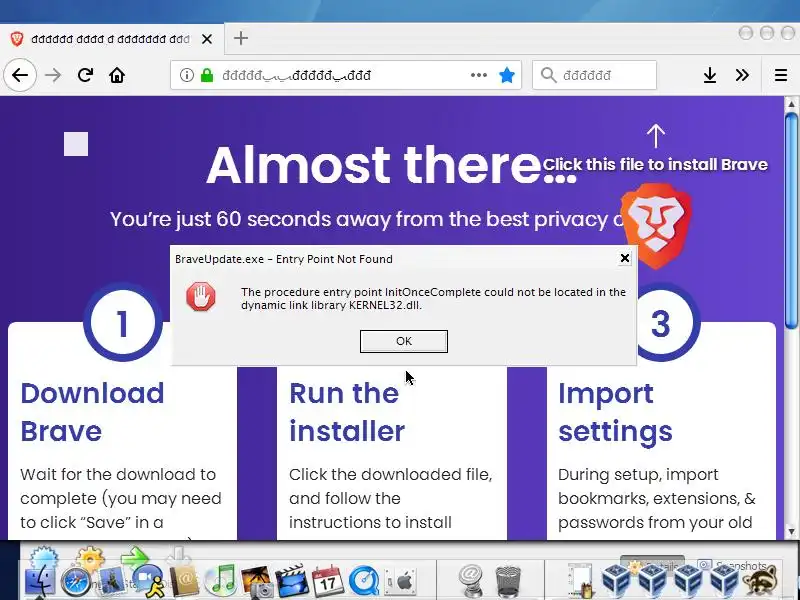Open the browser home page
Screen dimensions: 800x600
[x=117, y=76]
